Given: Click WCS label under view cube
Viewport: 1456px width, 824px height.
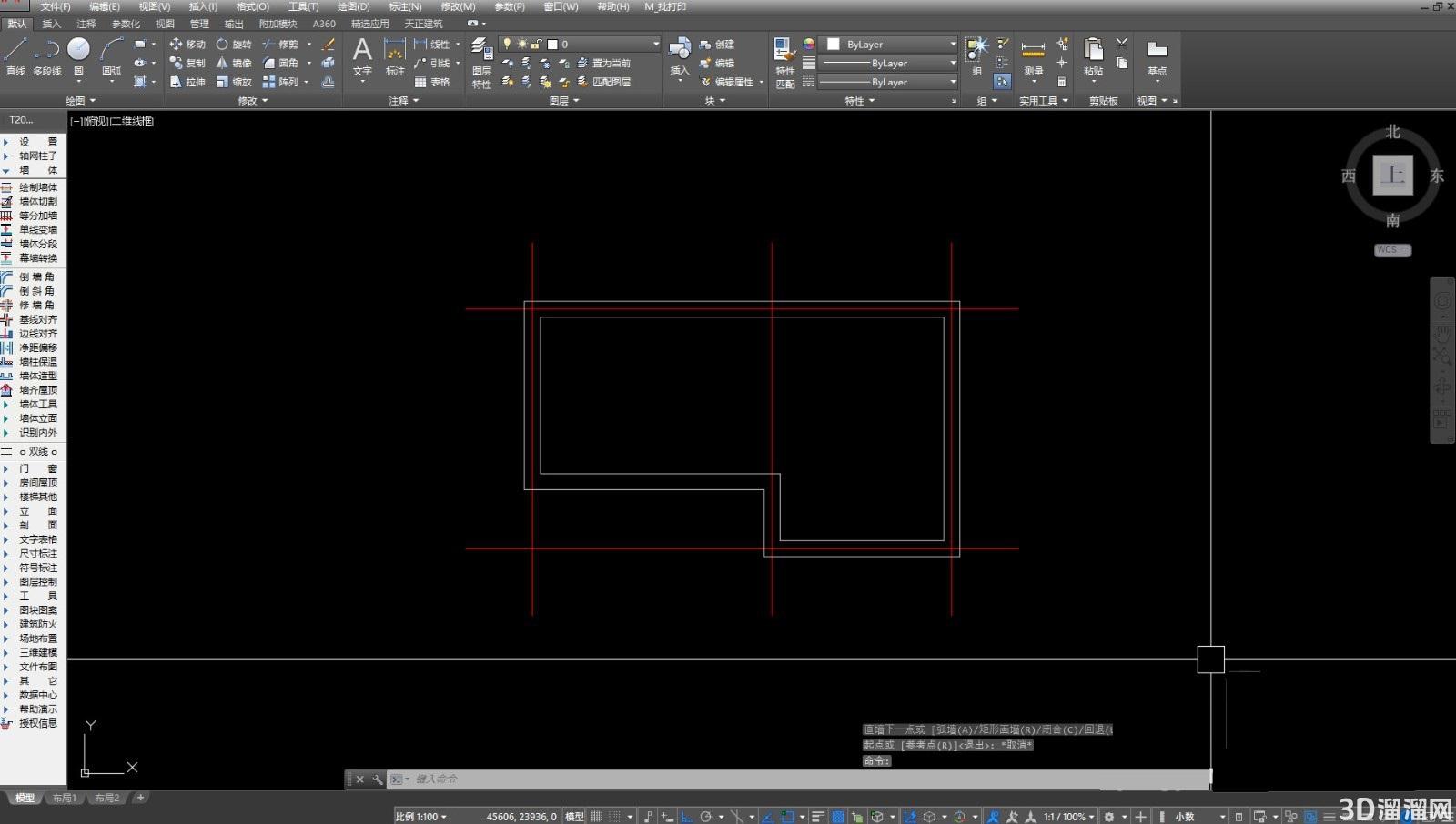Looking at the screenshot, I should click(x=1392, y=250).
